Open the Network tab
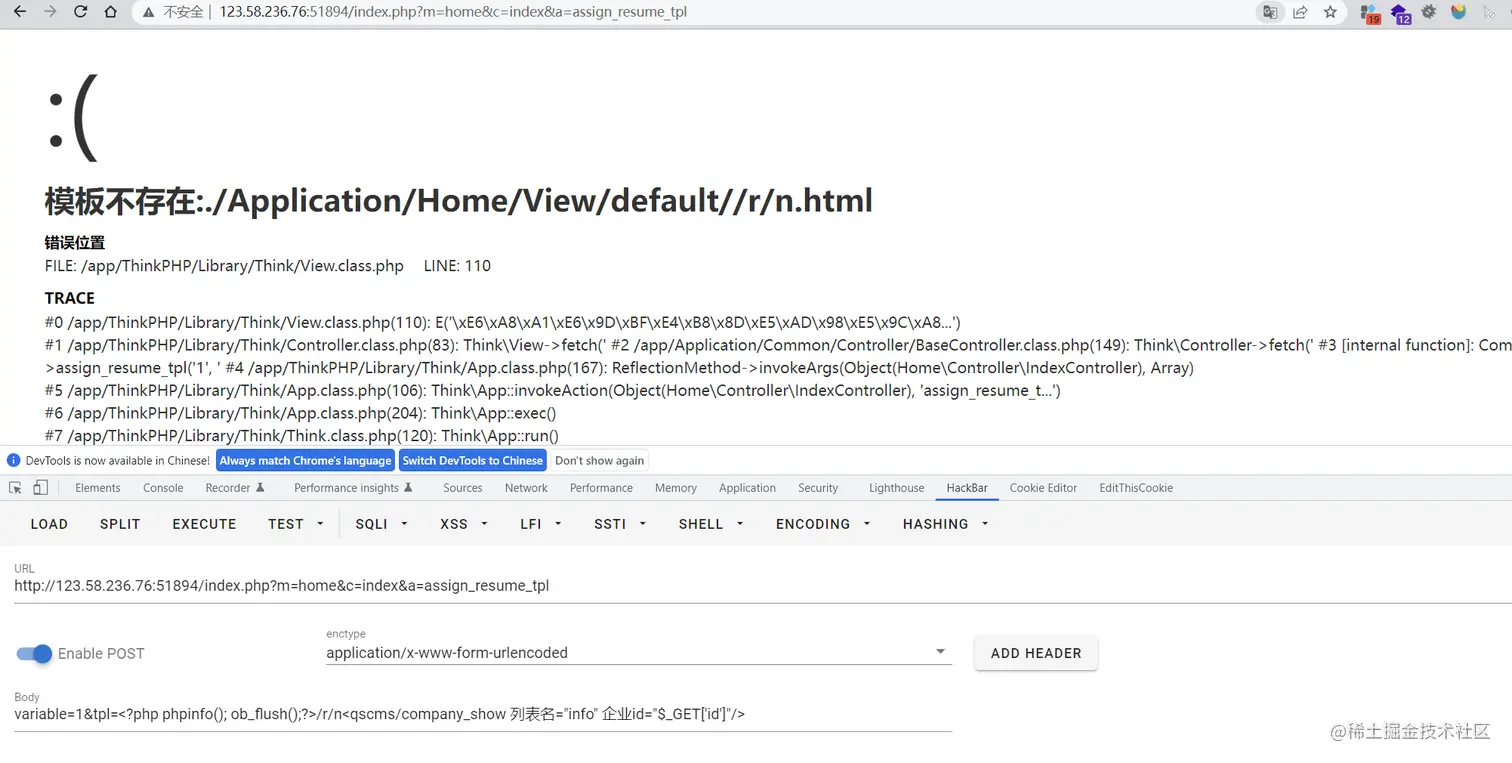Viewport: 1512px width, 763px height. pos(526,488)
